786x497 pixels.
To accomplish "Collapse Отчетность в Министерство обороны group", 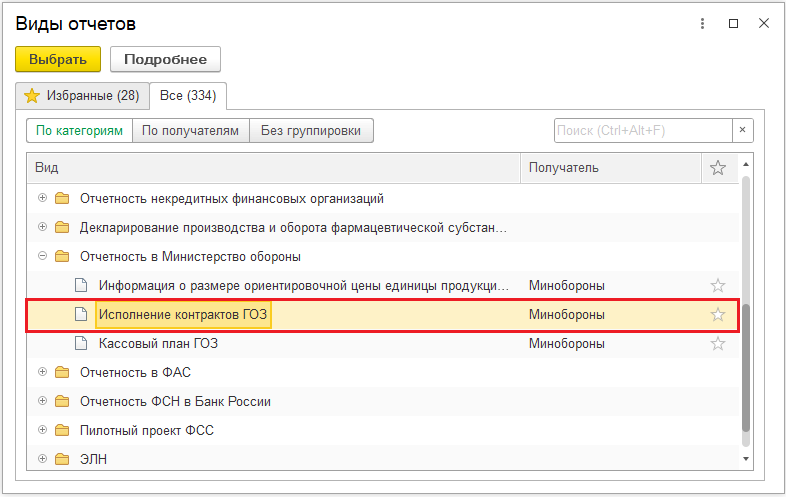I will point(43,256).
